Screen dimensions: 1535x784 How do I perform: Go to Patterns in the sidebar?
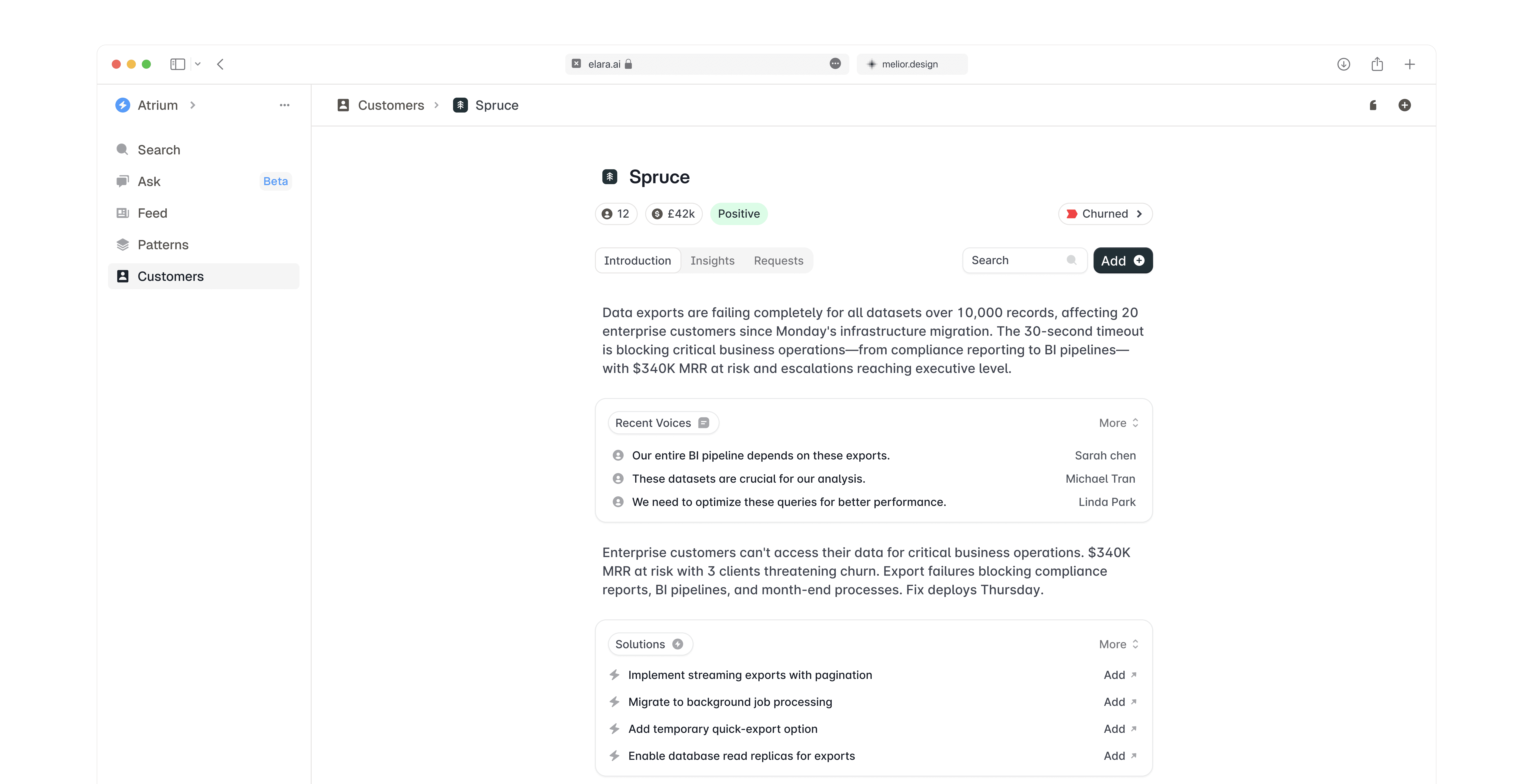[x=163, y=245]
